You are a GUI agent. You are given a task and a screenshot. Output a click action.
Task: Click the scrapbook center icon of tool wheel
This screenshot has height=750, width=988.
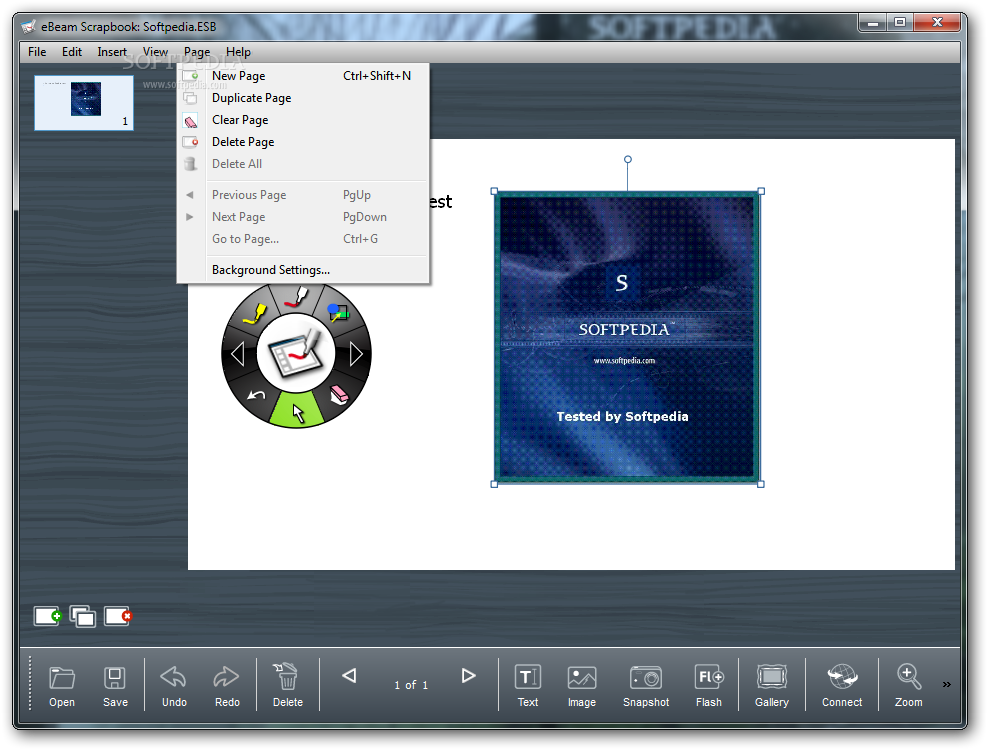pos(296,353)
